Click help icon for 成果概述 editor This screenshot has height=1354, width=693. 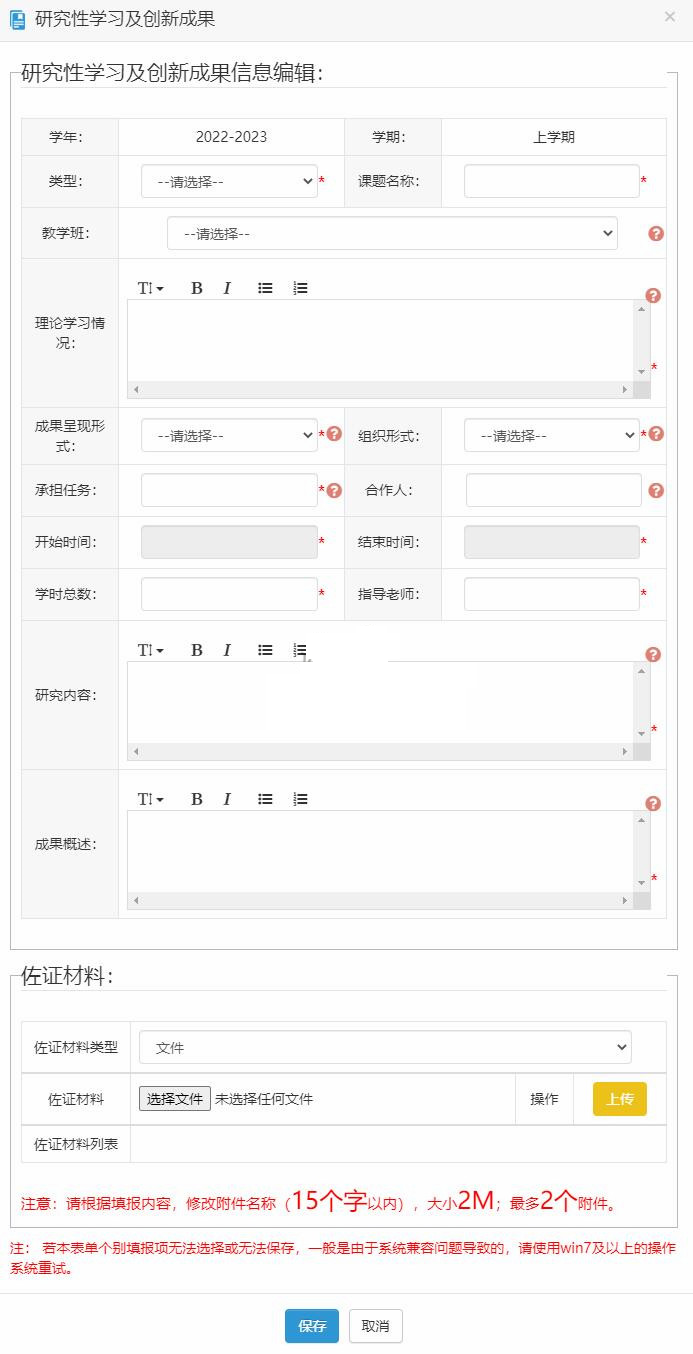[653, 803]
